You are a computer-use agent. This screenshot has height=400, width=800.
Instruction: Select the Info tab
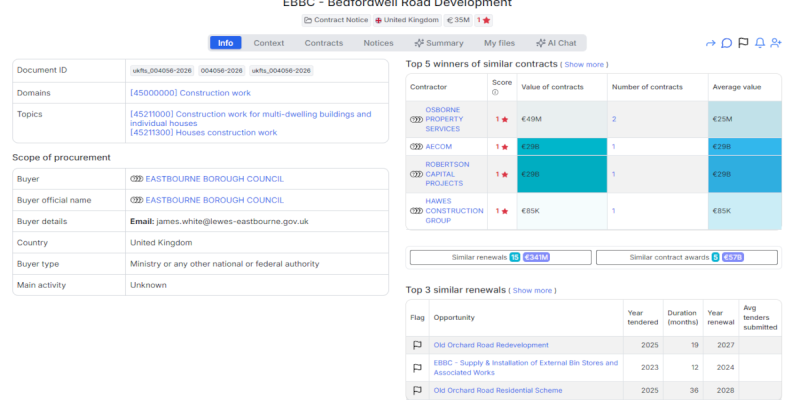226,43
